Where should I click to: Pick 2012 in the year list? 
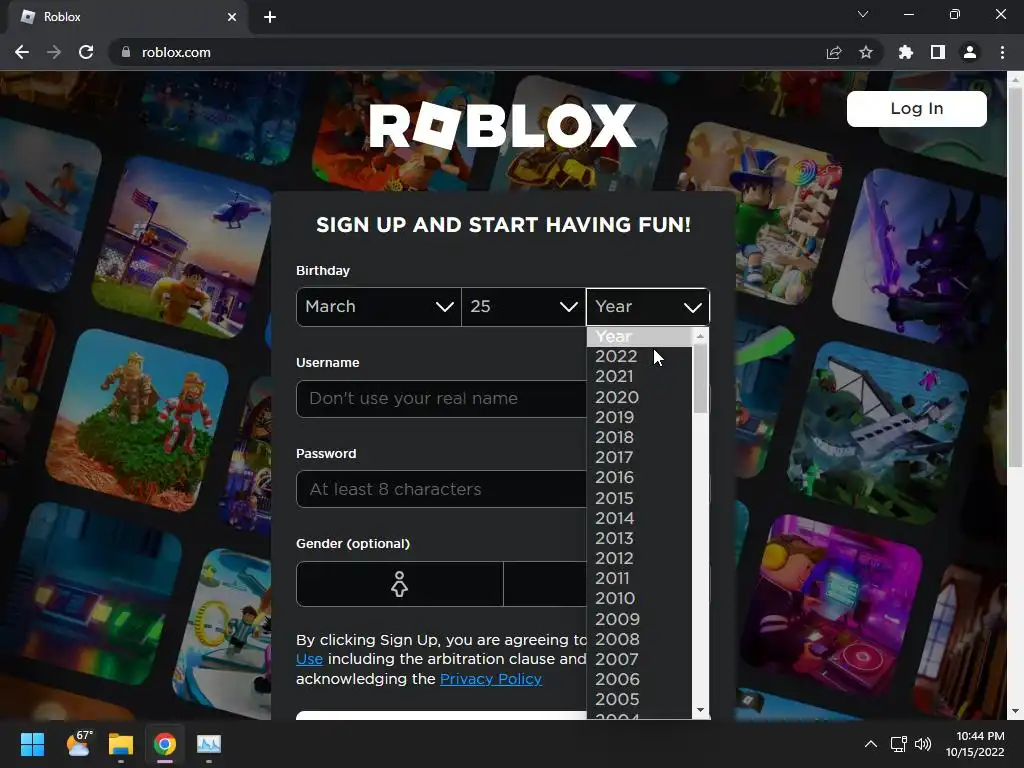[639, 558]
